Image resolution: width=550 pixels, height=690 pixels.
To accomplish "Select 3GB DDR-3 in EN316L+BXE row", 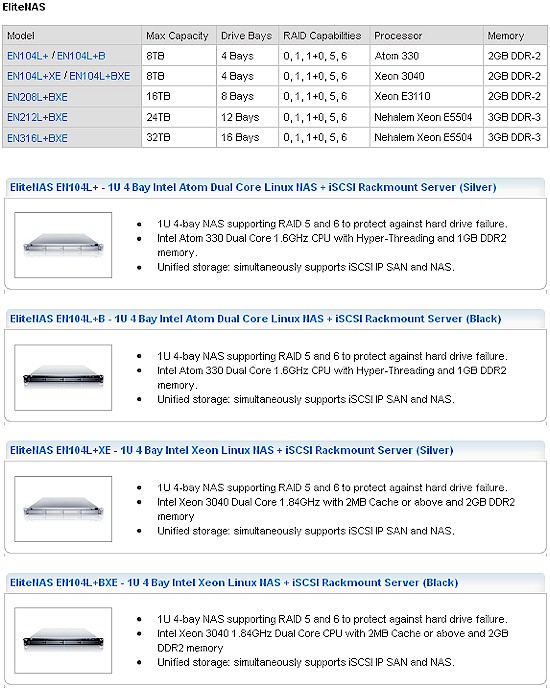I will [x=514, y=137].
